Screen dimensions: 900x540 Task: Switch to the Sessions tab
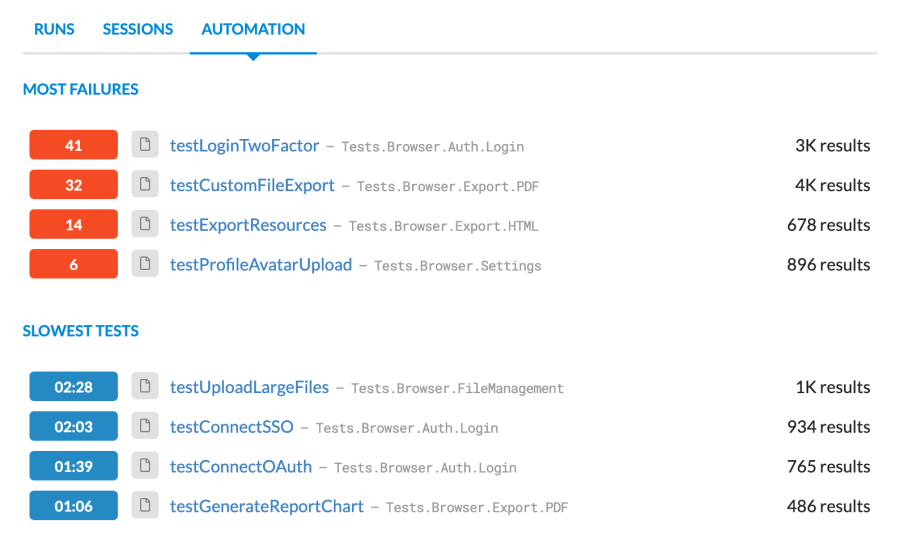coord(138,29)
